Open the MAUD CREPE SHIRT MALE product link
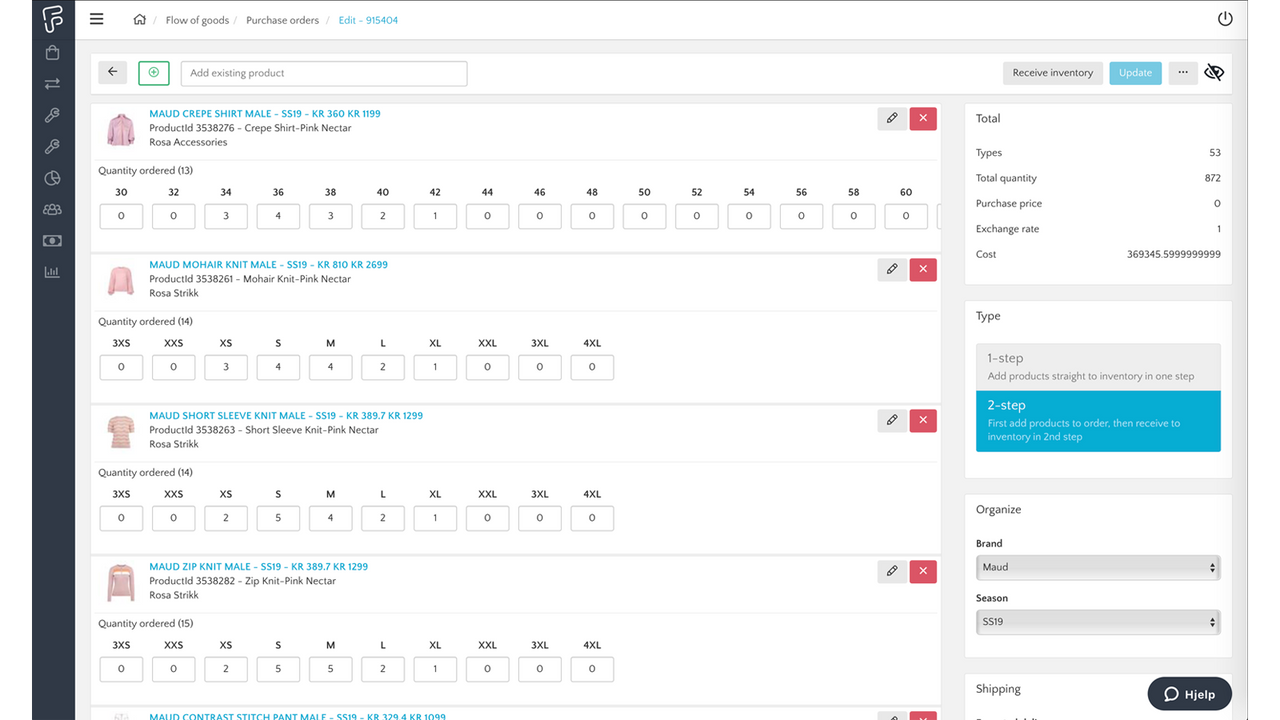Viewport: 1280px width, 720px height. click(264, 114)
